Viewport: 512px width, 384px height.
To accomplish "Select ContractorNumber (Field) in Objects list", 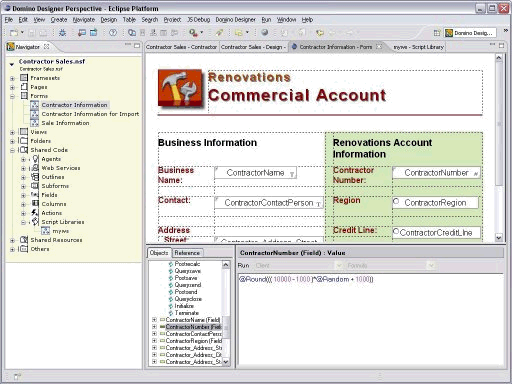I will 193,327.
